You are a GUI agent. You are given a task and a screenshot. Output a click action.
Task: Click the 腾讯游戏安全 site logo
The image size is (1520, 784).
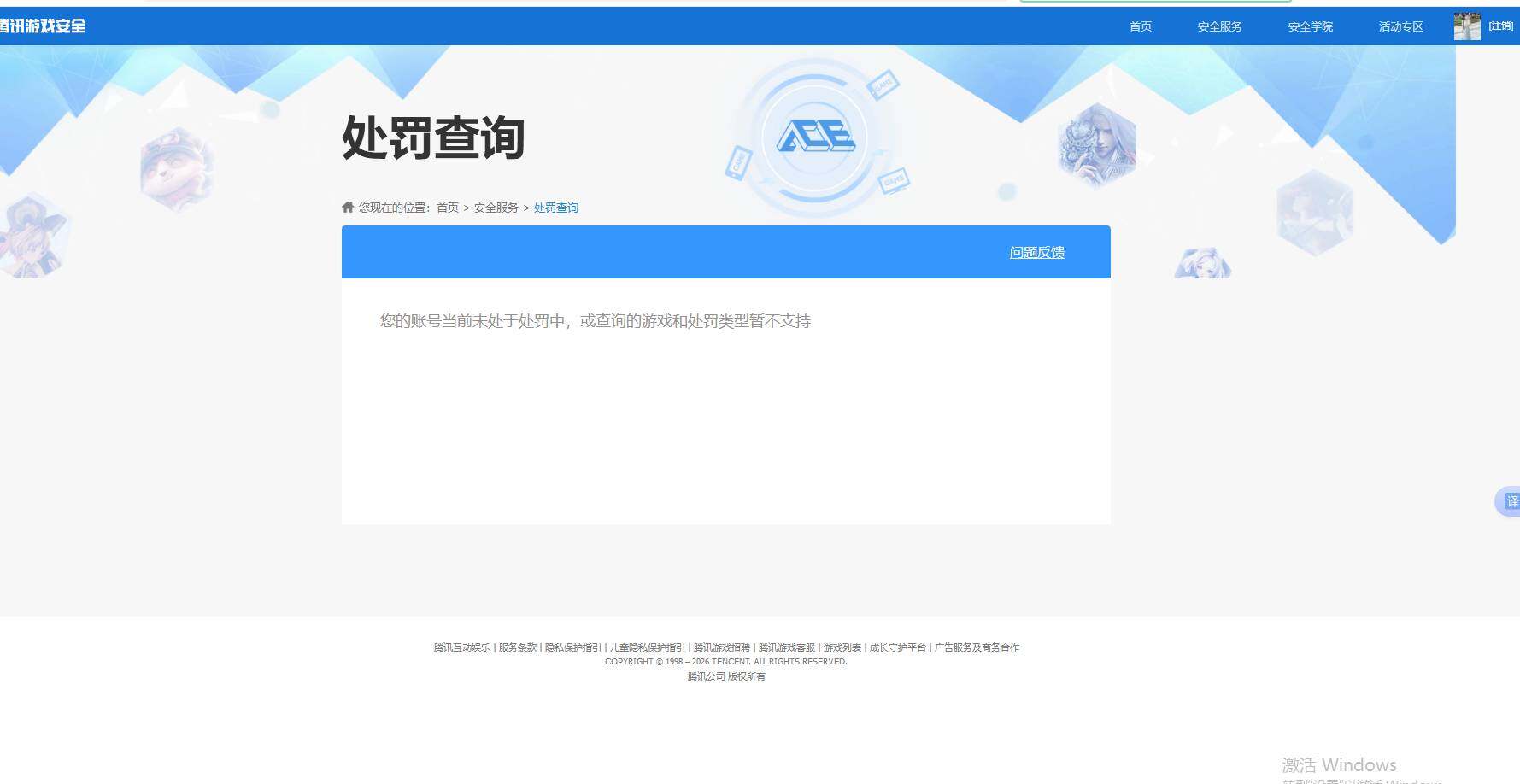[x=44, y=26]
